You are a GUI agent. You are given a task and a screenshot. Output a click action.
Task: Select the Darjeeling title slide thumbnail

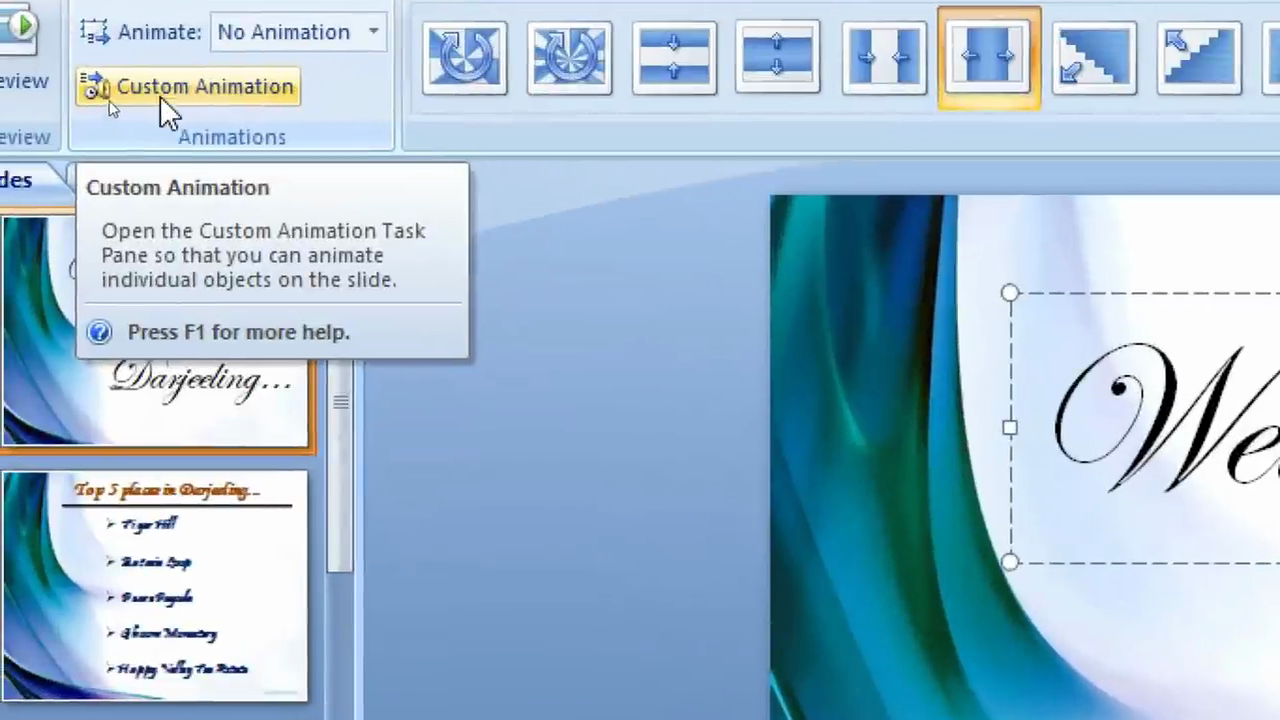155,330
